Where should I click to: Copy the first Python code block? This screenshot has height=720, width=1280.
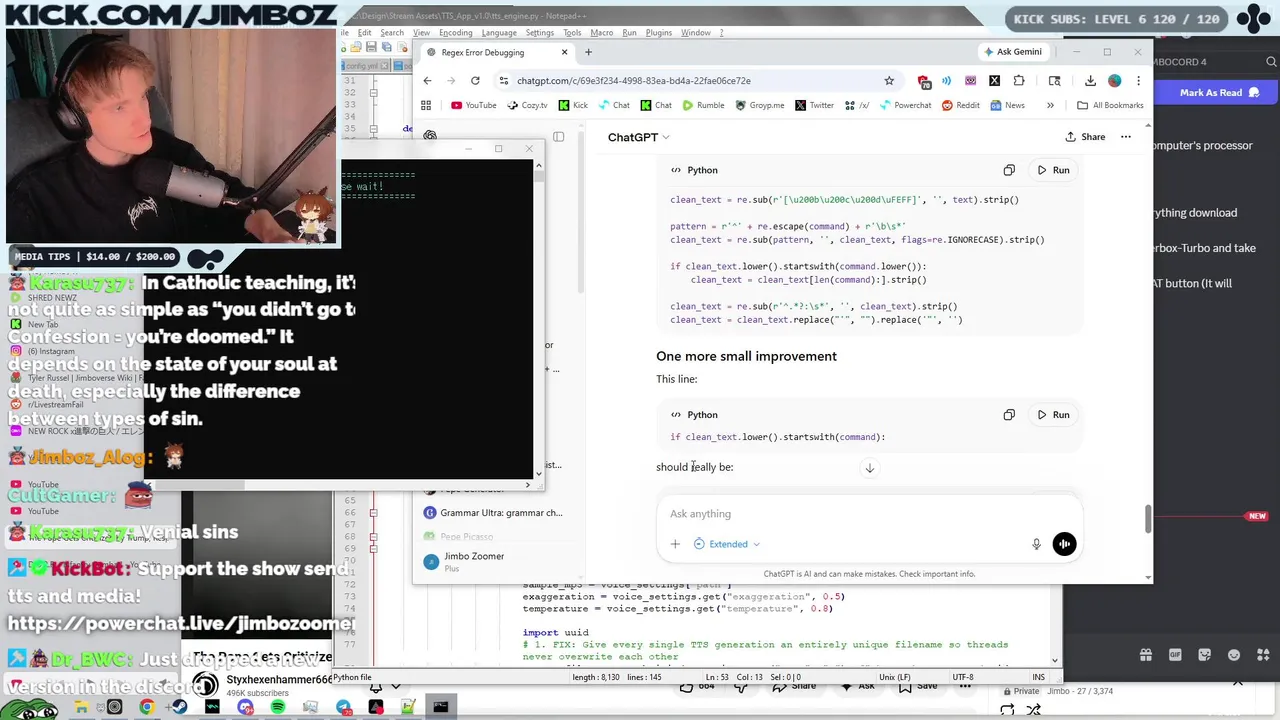tap(1009, 170)
